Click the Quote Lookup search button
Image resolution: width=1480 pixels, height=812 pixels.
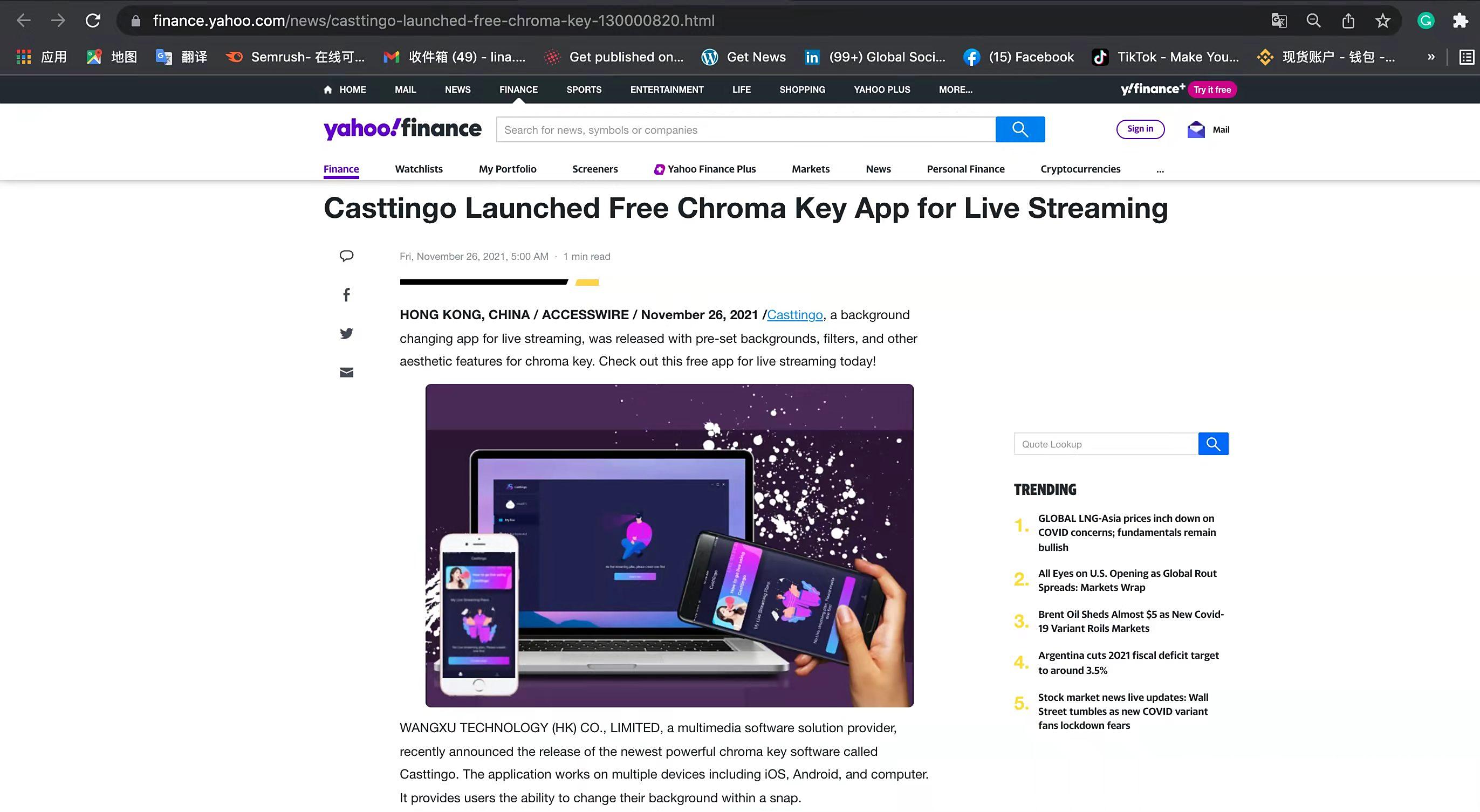[x=1213, y=444]
